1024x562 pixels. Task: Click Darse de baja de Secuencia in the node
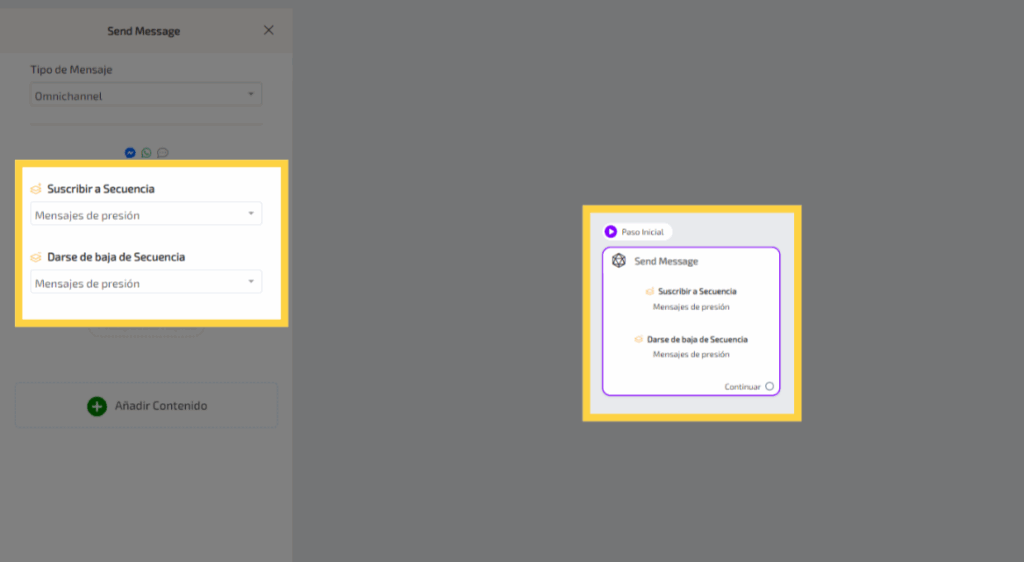tap(697, 339)
